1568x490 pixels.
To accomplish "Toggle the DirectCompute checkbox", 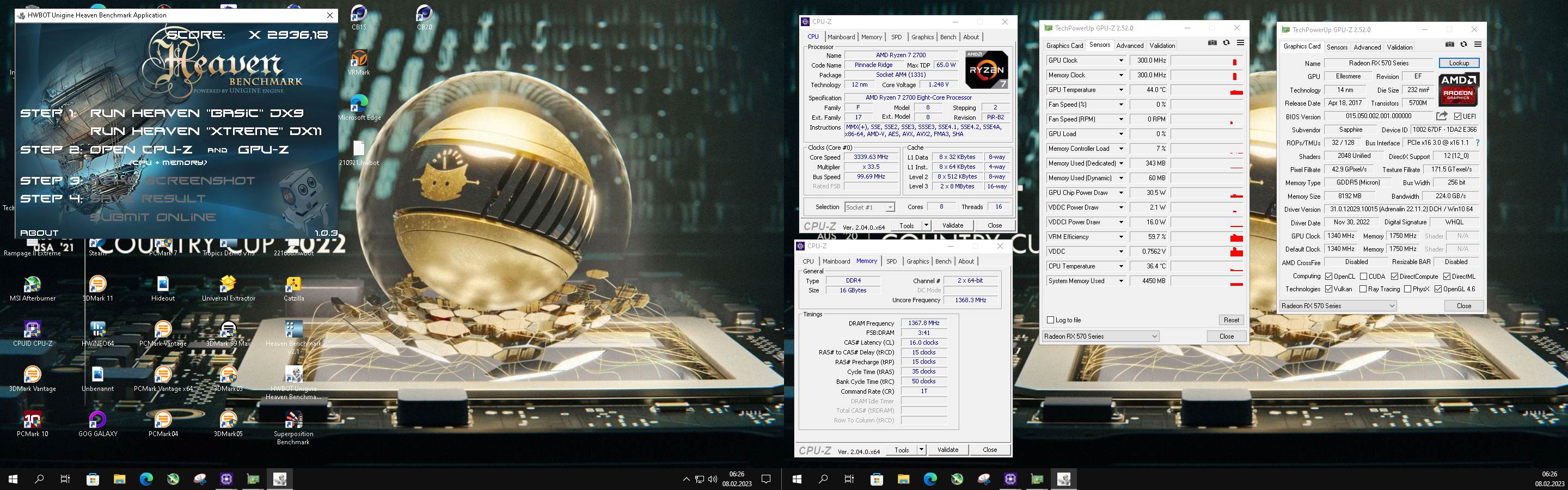I will 1394,277.
